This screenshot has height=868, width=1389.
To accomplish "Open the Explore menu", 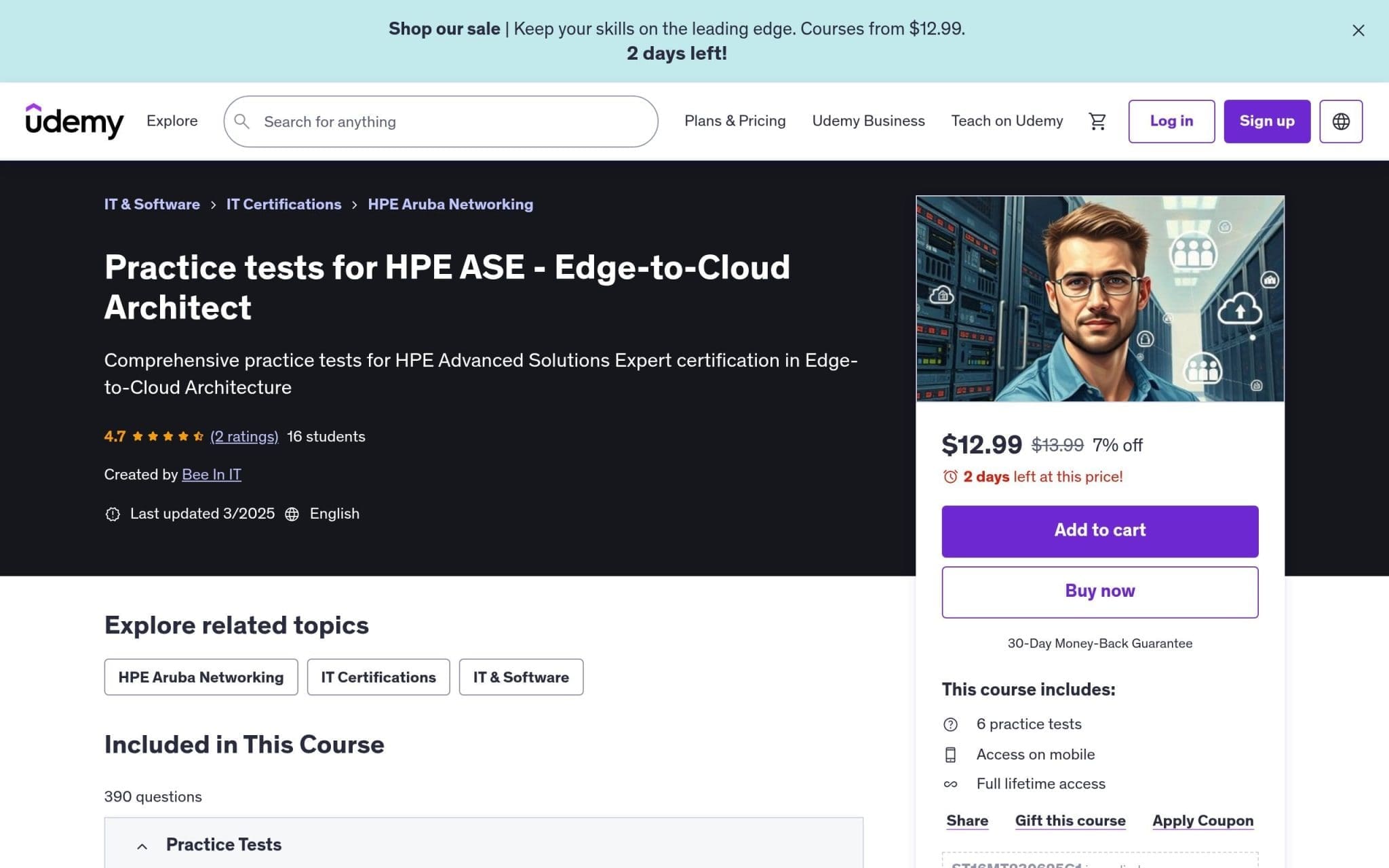I will point(172,121).
